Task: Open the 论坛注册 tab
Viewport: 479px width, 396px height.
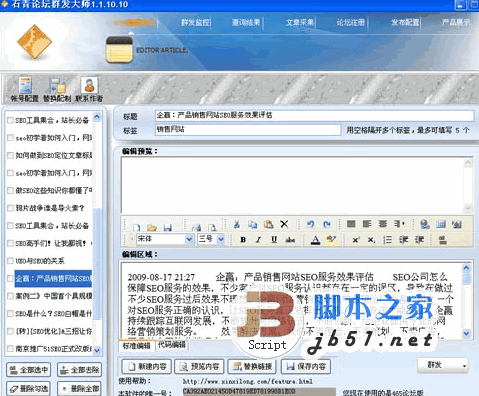Action: pos(351,23)
